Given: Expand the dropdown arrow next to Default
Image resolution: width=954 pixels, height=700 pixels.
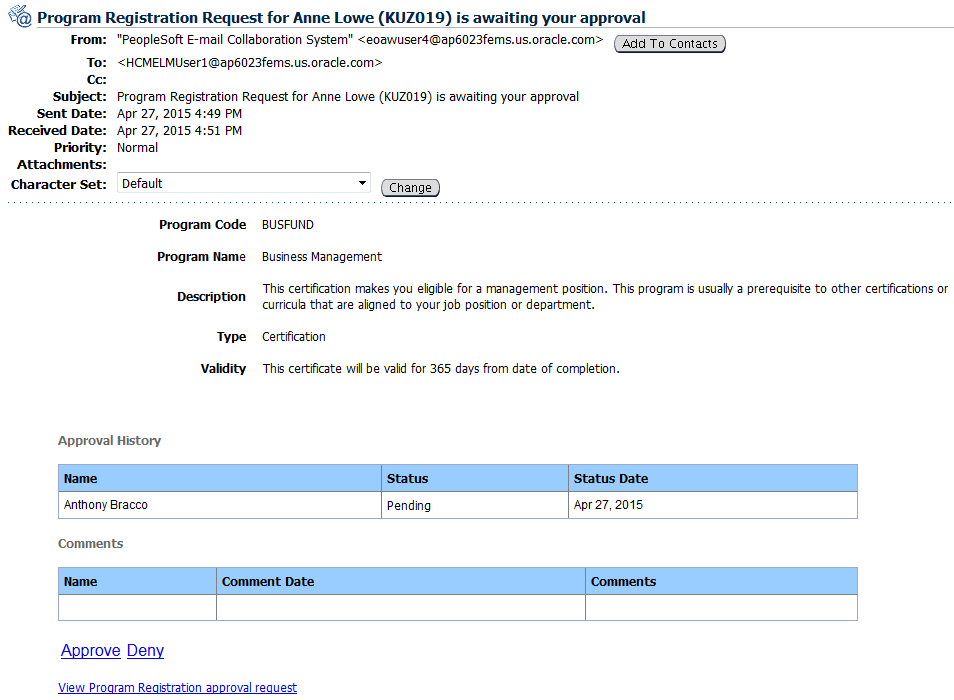Looking at the screenshot, I should pyautogui.click(x=363, y=182).
